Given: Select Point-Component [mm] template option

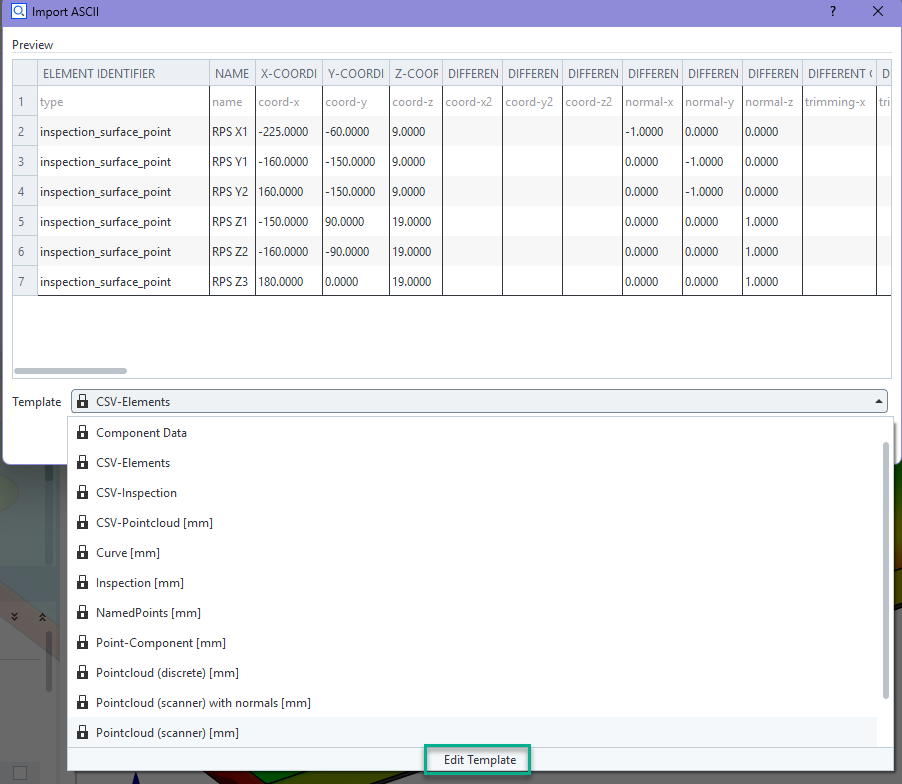Looking at the screenshot, I should [160, 643].
